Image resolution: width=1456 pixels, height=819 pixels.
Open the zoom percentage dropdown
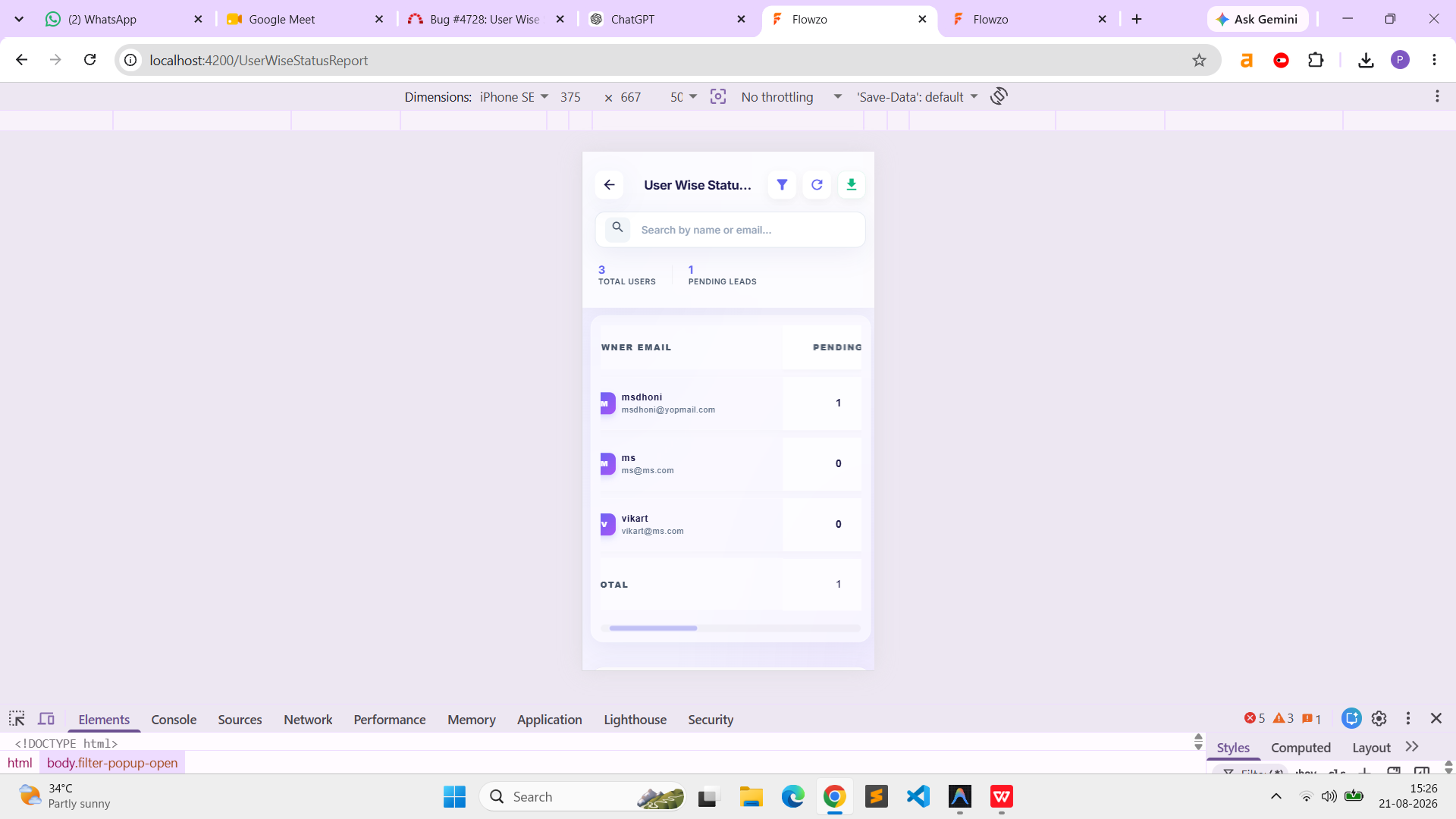(683, 97)
